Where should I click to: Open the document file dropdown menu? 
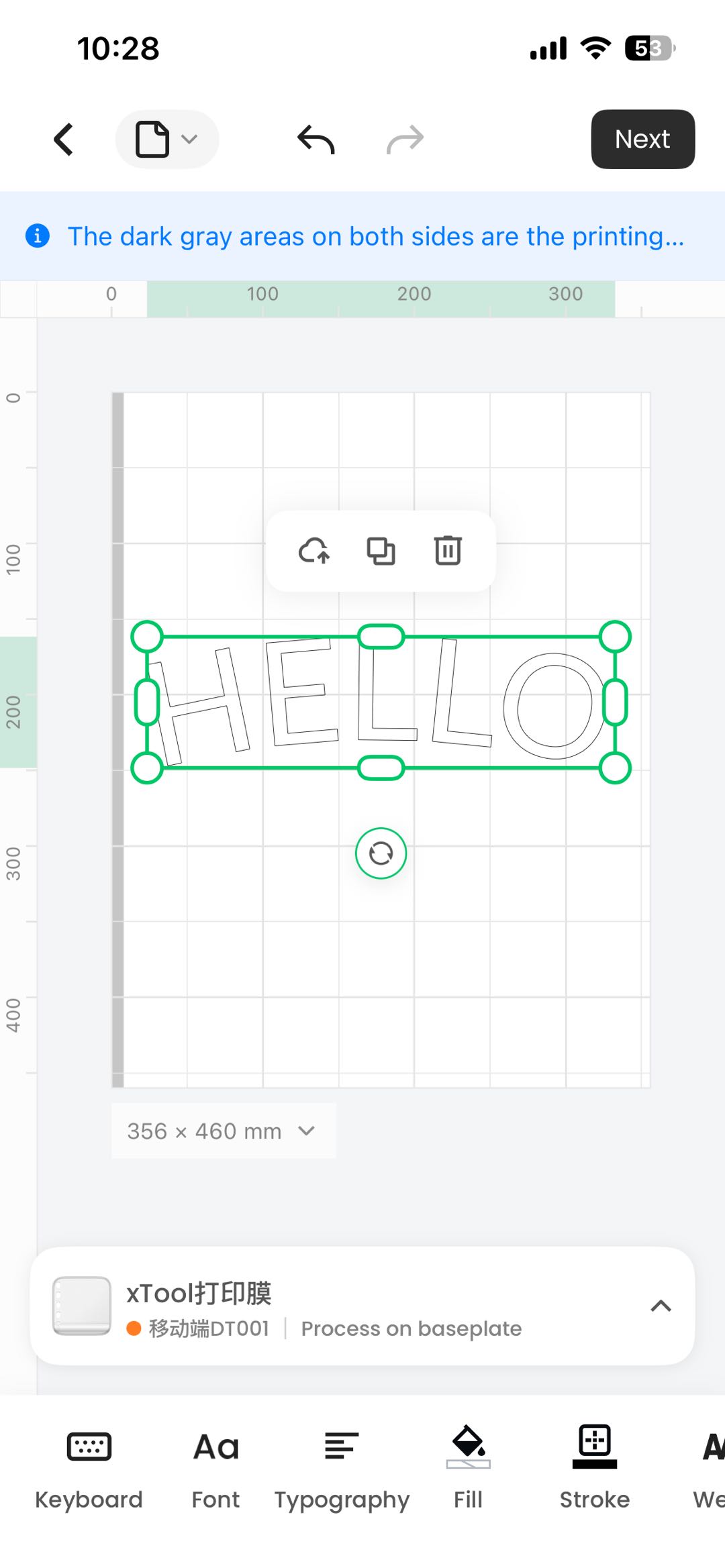click(167, 140)
